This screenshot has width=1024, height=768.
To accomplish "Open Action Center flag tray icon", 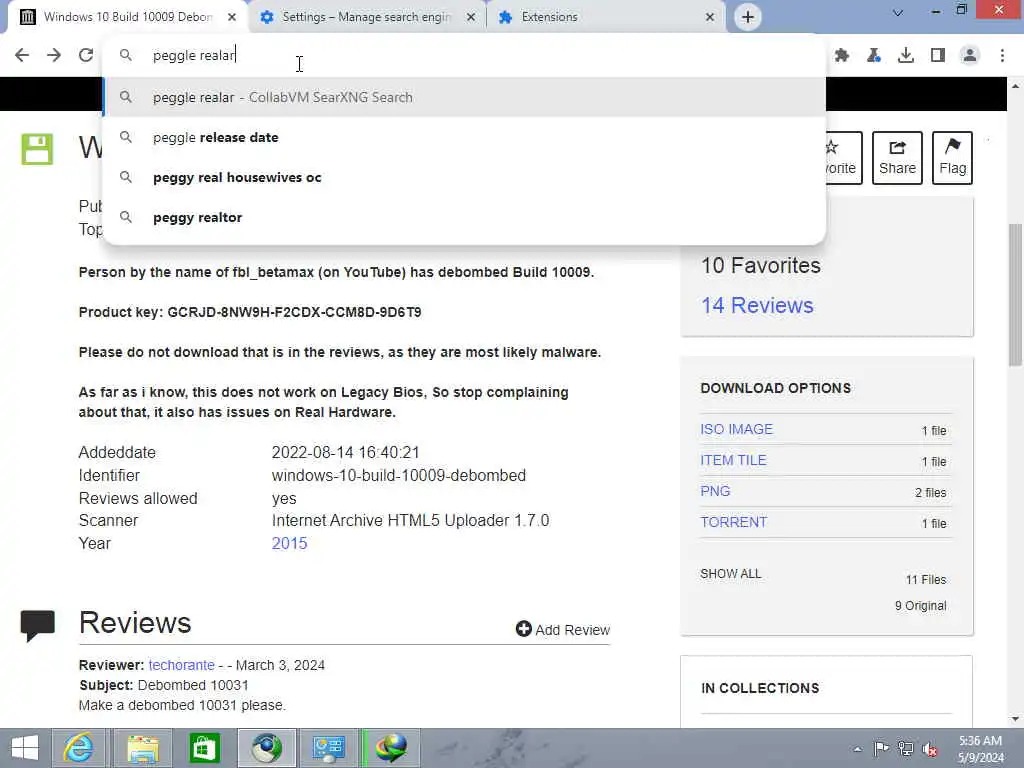I will [881, 749].
